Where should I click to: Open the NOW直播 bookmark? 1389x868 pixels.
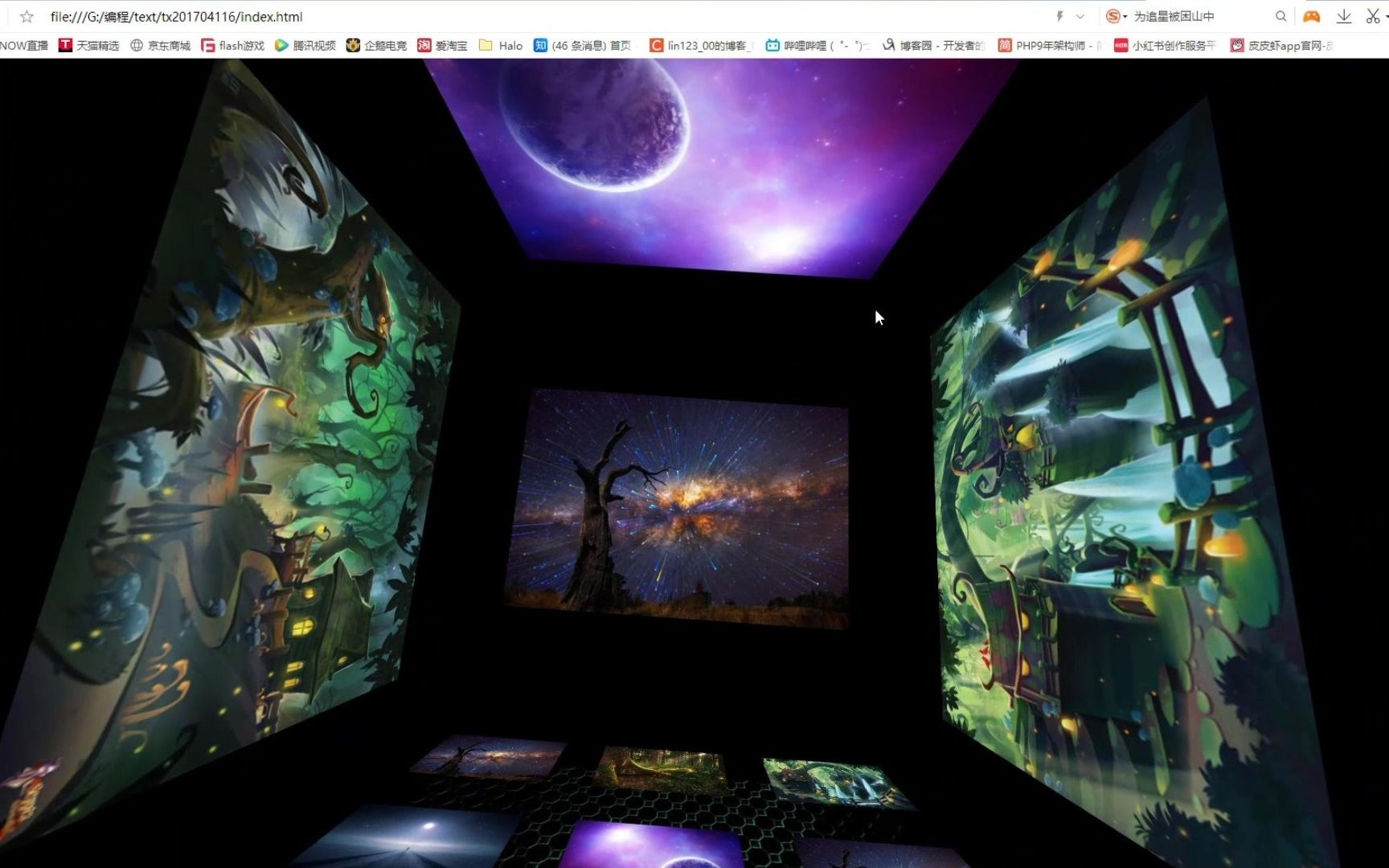tap(24, 46)
